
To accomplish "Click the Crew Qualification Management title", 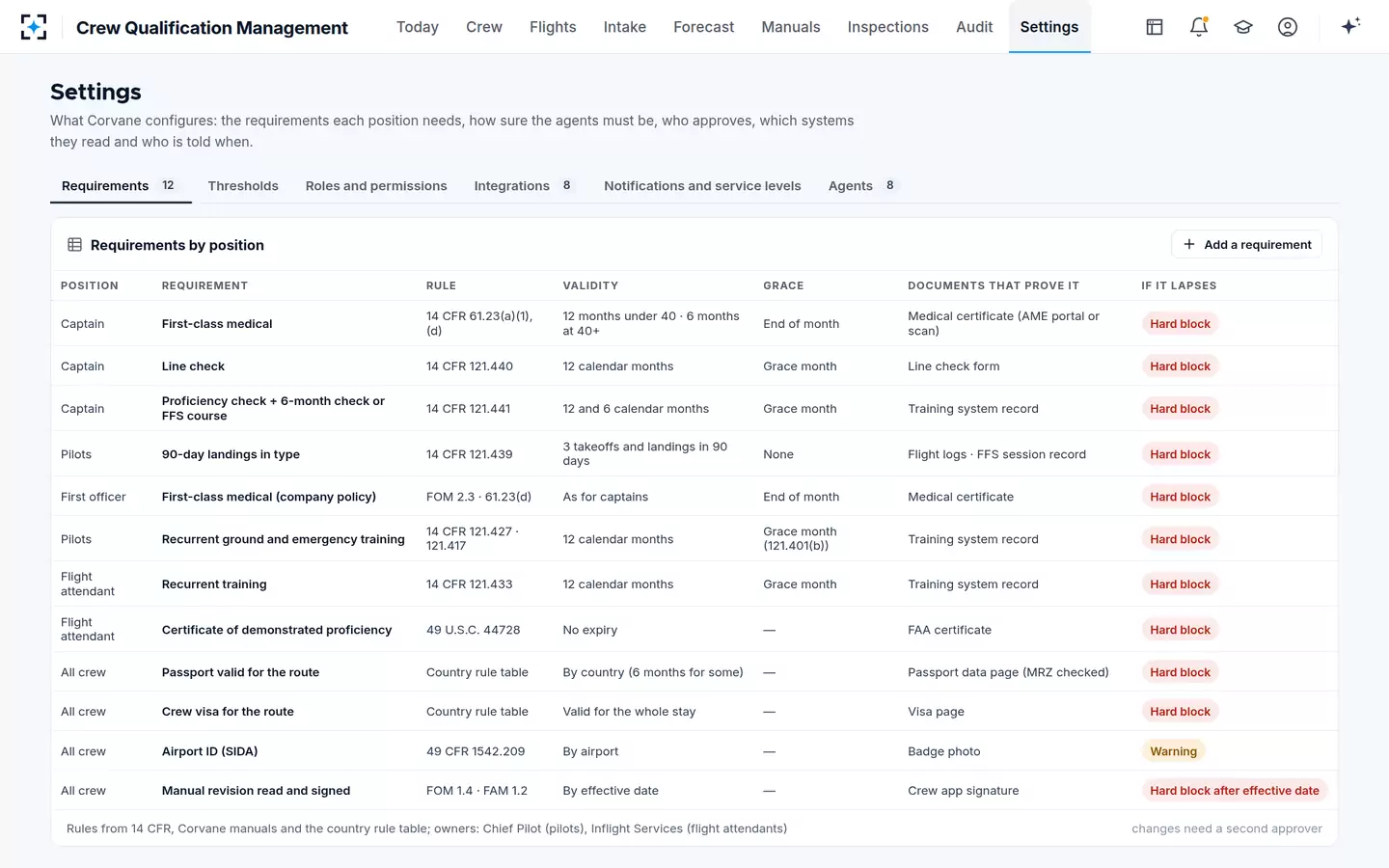I will pos(212,28).
